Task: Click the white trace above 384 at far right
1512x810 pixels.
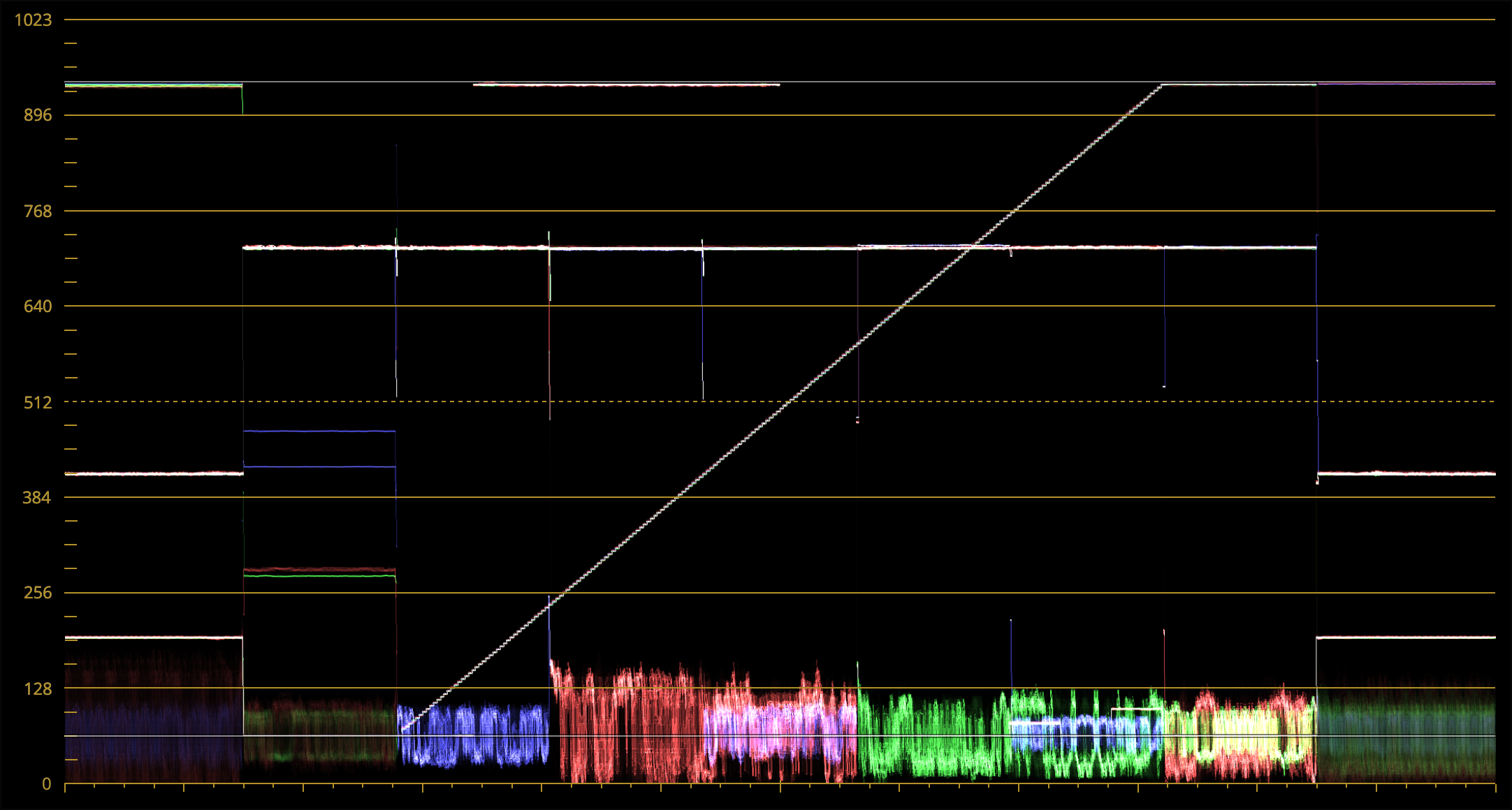Action: pos(1404,473)
